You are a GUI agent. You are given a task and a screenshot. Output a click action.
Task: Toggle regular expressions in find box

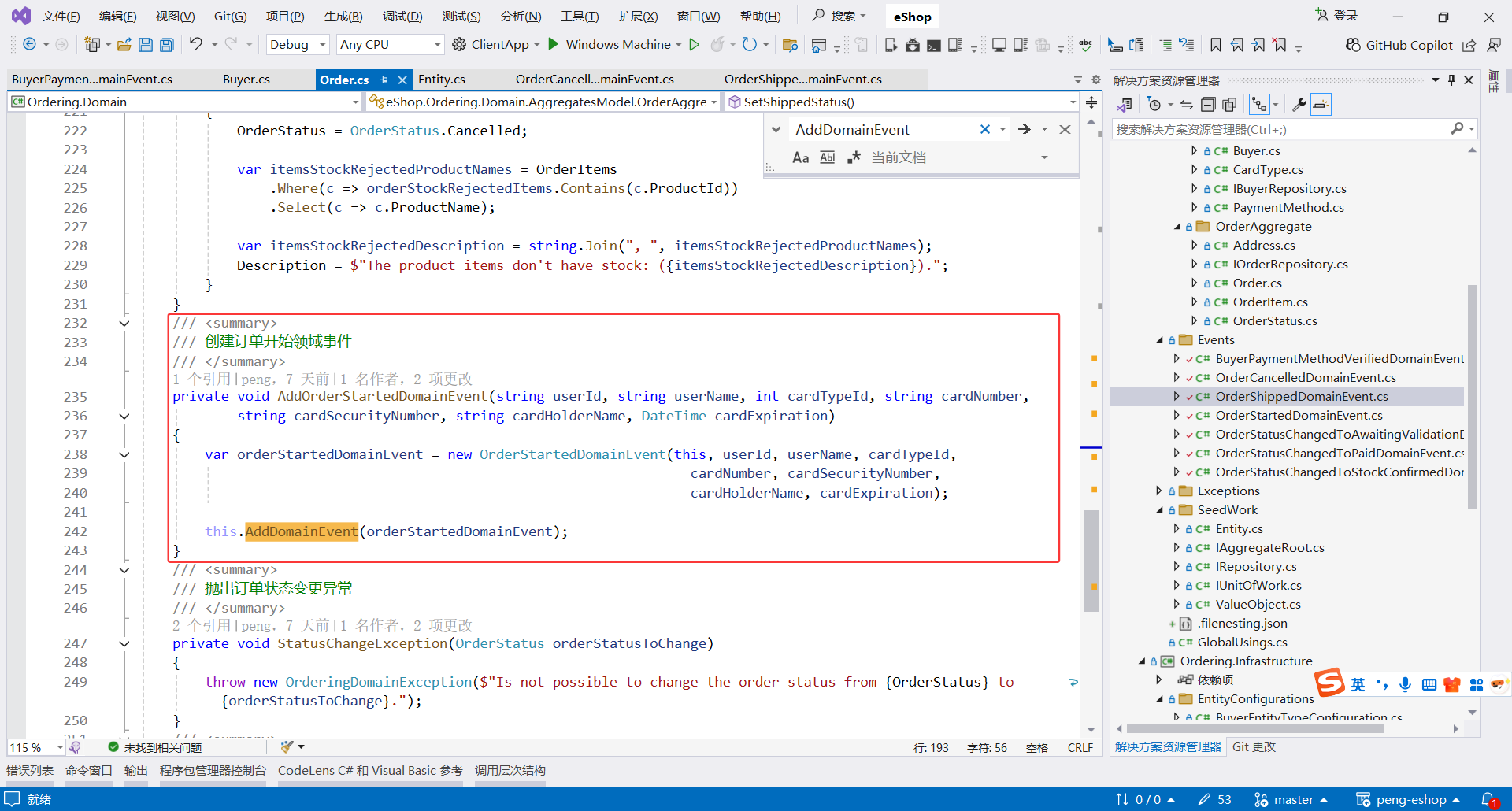click(854, 157)
